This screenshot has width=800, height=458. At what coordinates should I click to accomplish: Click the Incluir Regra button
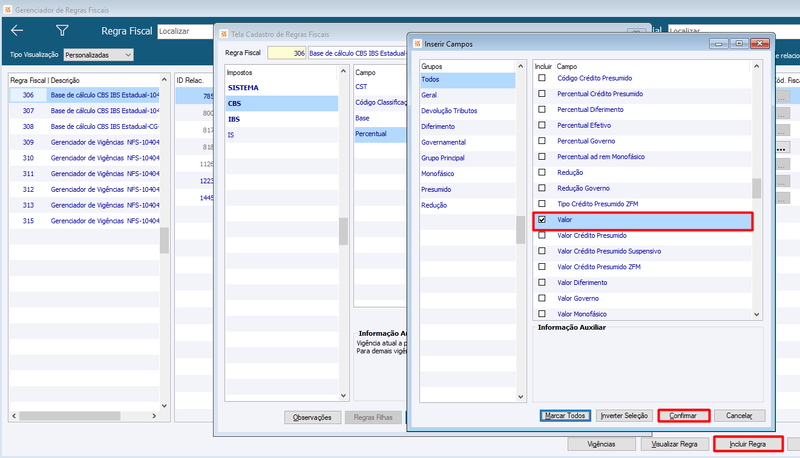747,444
